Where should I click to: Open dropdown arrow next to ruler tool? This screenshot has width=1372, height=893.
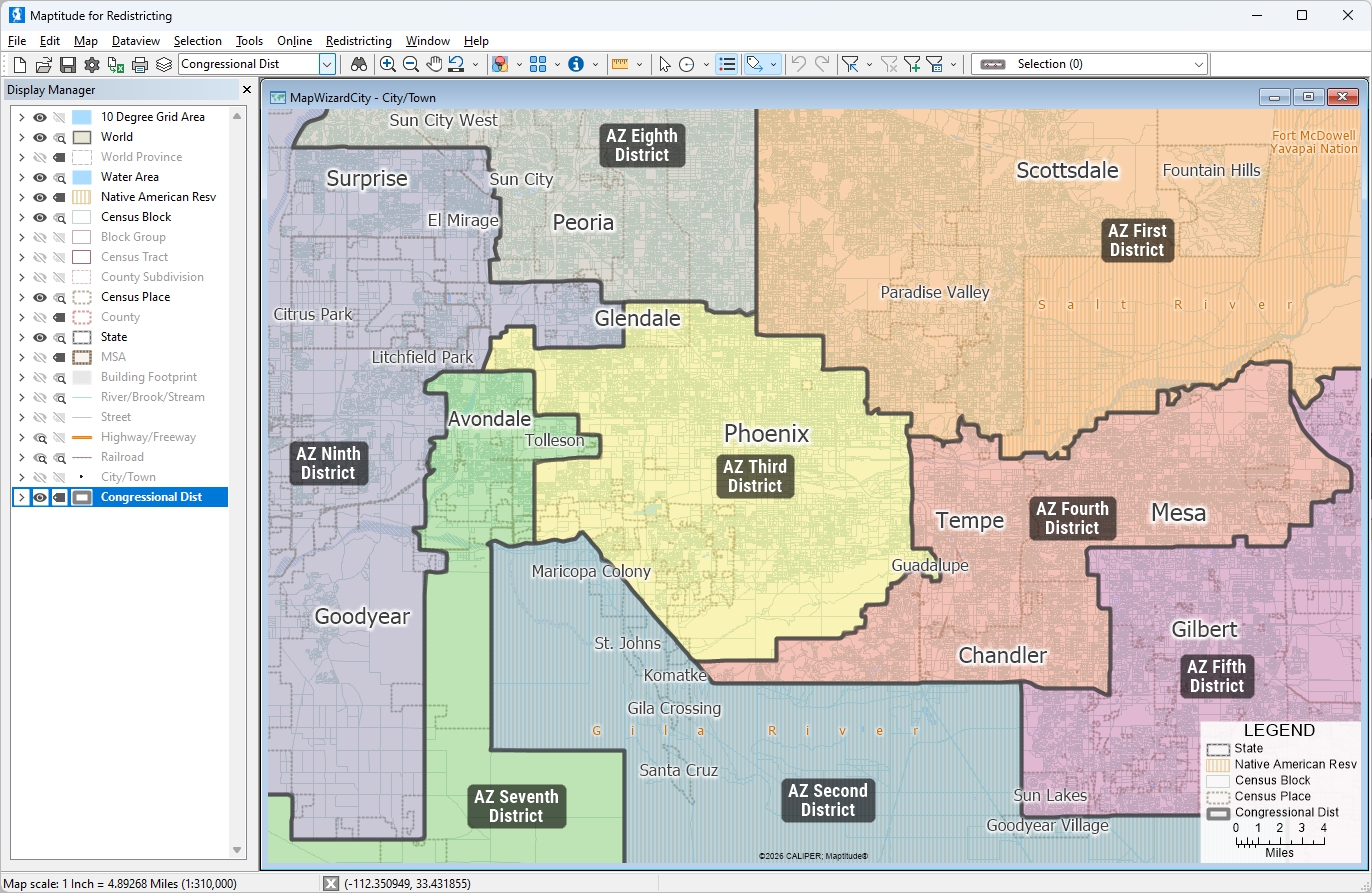coord(638,65)
